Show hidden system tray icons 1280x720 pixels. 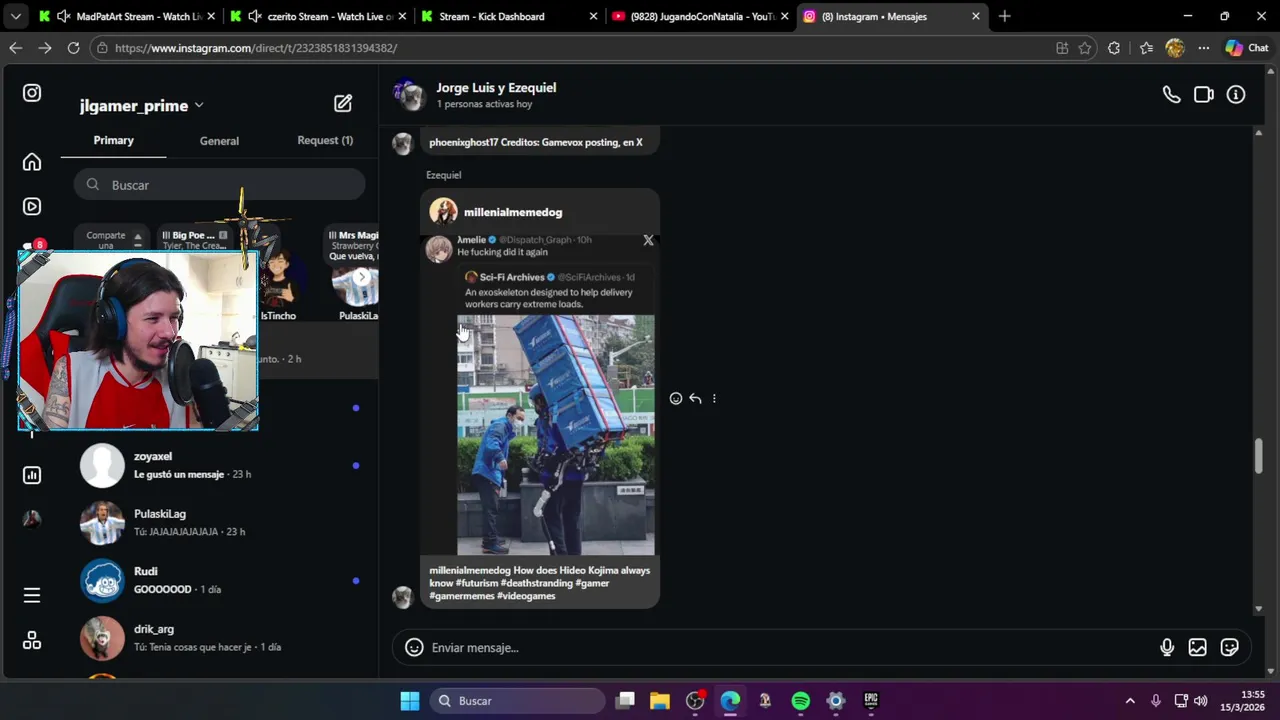1130,701
